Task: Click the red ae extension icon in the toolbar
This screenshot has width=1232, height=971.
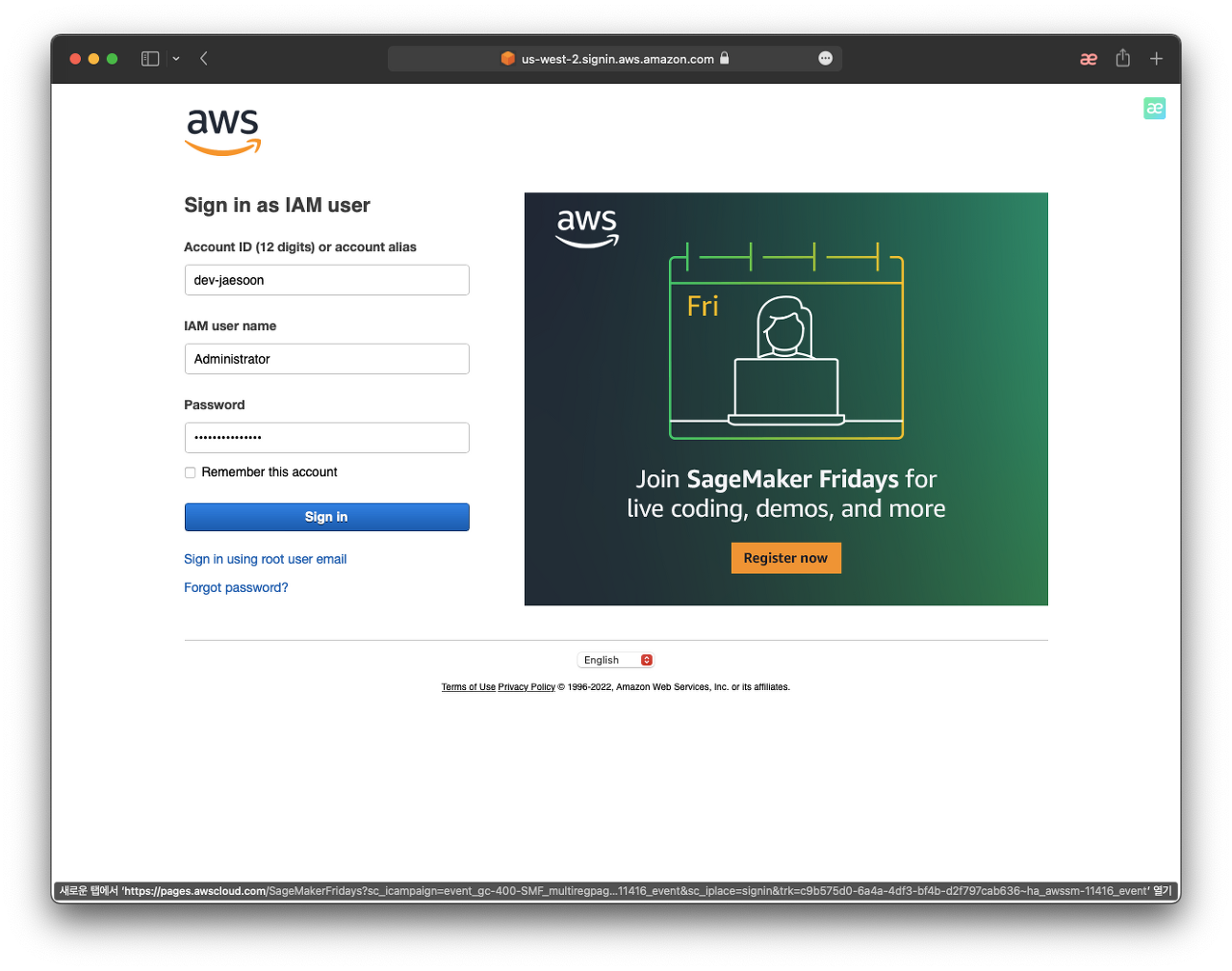Action: click(x=1089, y=59)
